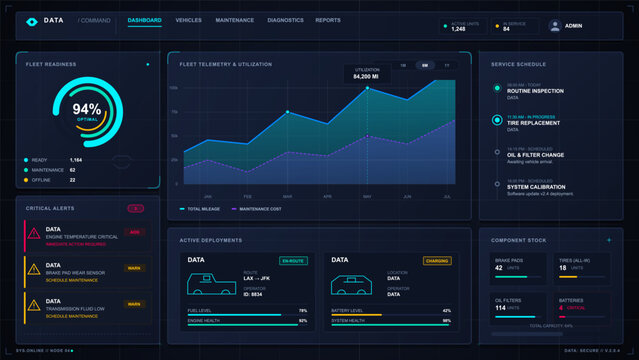Click the EN-ROUTE status badge
Screen dimensions: 639x360
293,261
